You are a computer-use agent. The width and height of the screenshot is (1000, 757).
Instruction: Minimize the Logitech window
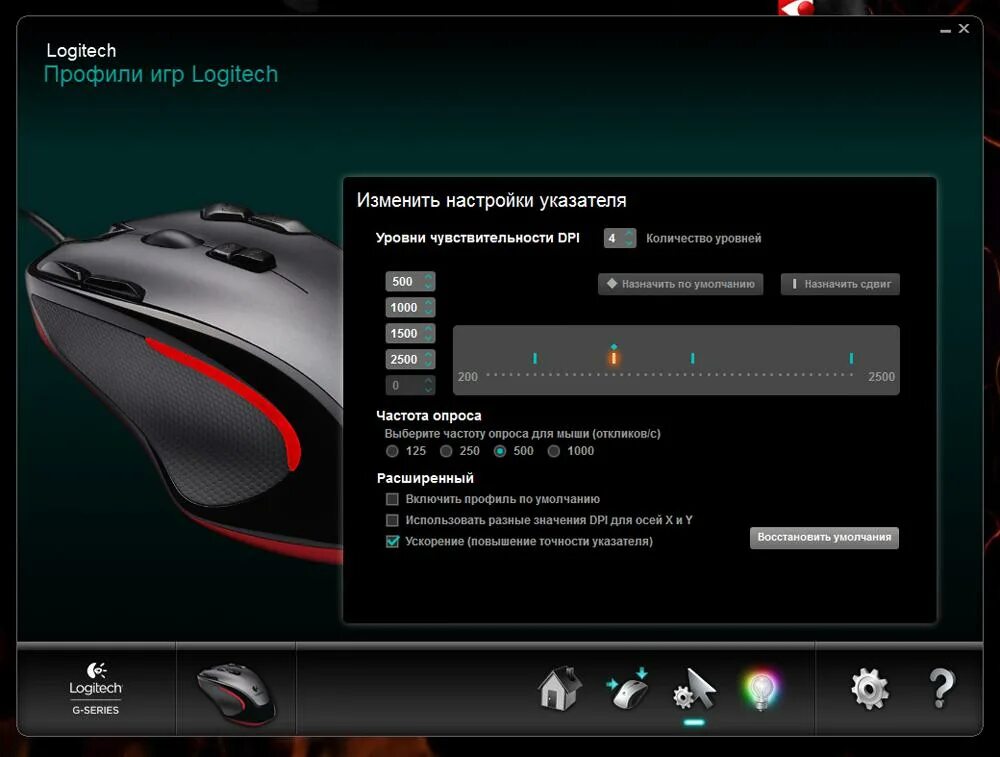(x=945, y=30)
